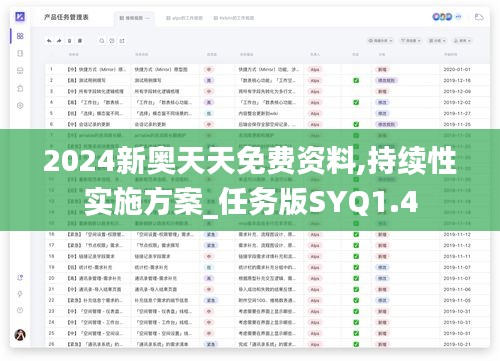500x361 pixels.
Task: Click the undo arrow in the toolbar
Action: (49, 41)
